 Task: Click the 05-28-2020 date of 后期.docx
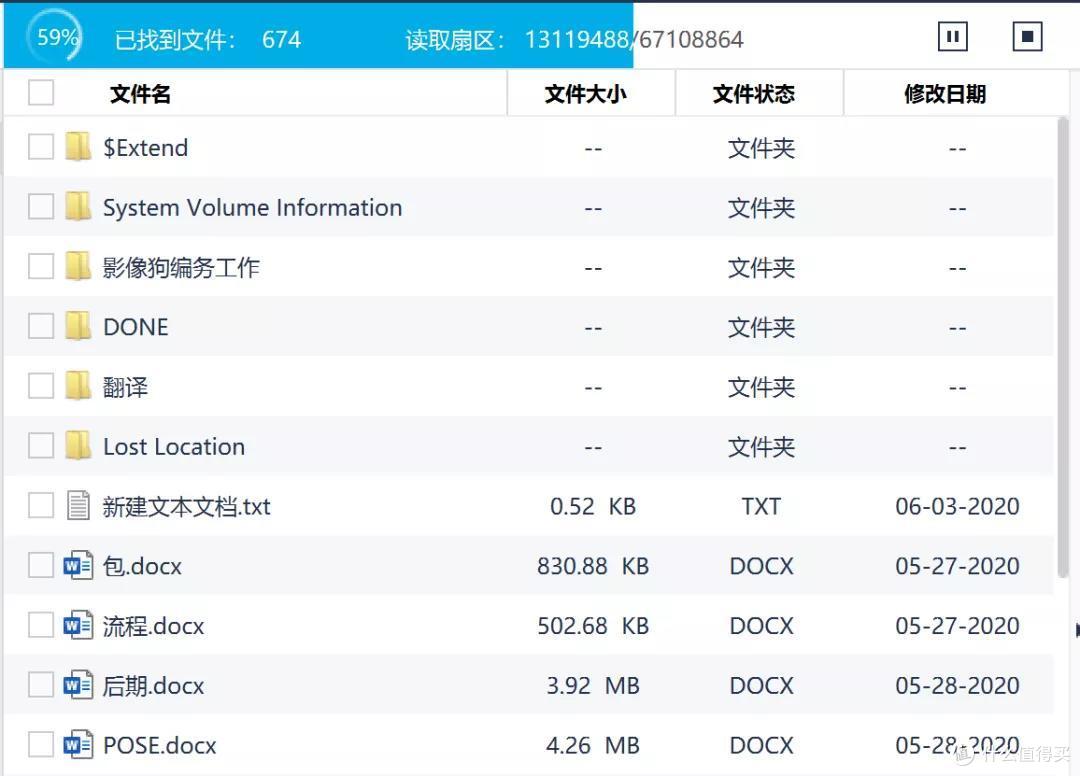(957, 686)
